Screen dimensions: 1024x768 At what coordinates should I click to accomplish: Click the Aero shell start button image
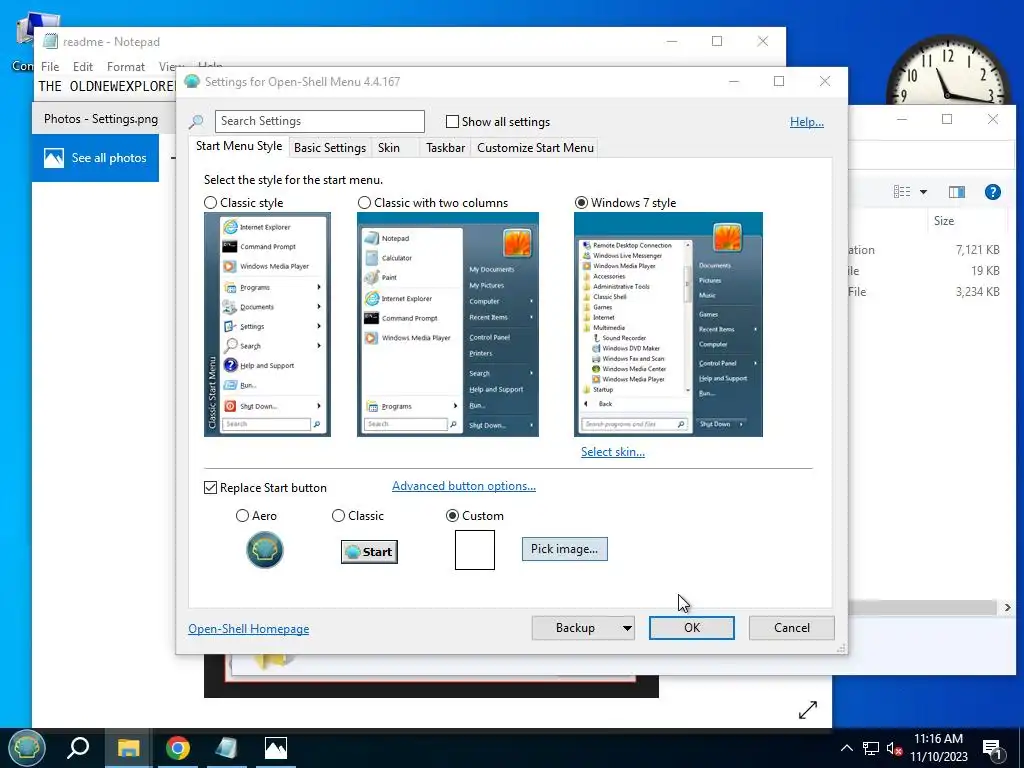click(264, 549)
